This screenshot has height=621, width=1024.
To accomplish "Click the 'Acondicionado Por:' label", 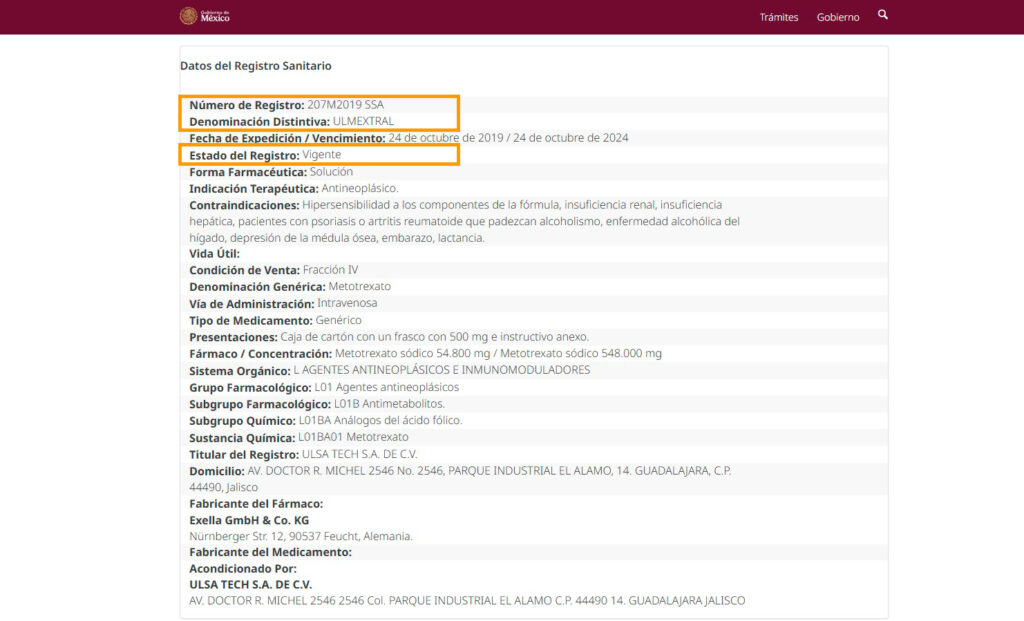I will pos(243,568).
